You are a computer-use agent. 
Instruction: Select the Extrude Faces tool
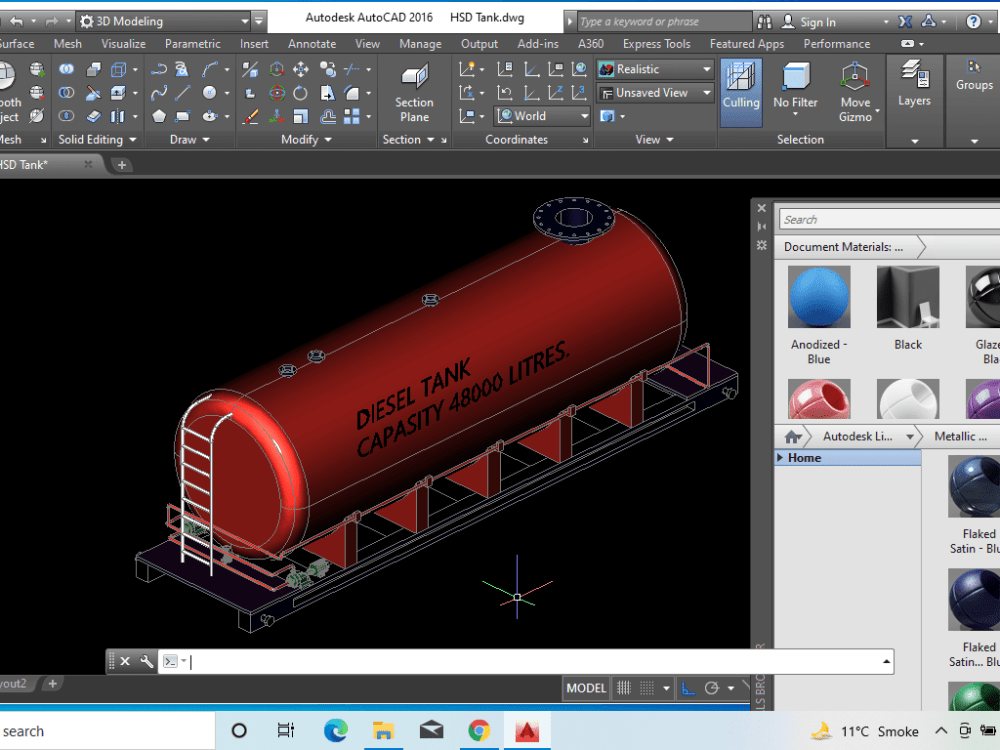pos(118,92)
